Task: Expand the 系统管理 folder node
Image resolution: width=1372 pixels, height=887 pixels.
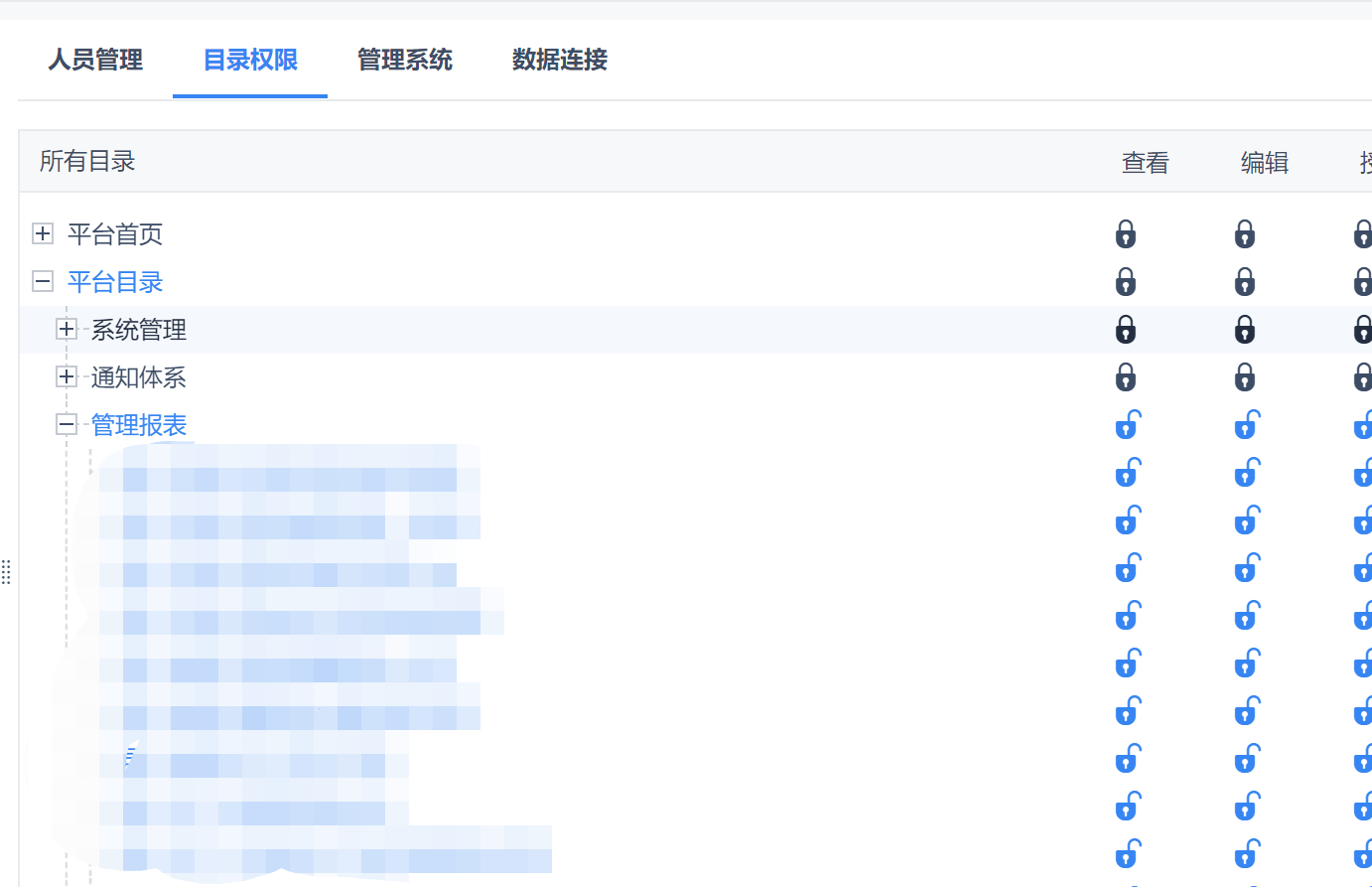Action: tap(67, 329)
